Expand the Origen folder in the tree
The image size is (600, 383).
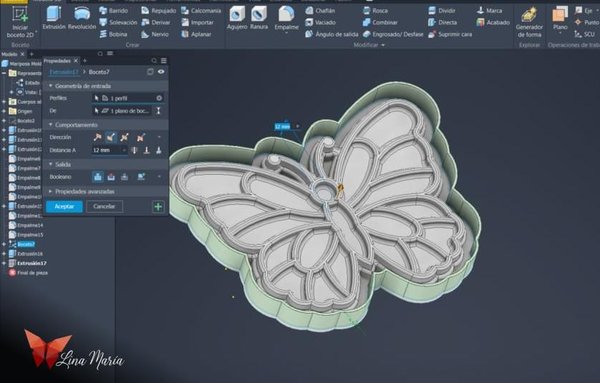4,111
